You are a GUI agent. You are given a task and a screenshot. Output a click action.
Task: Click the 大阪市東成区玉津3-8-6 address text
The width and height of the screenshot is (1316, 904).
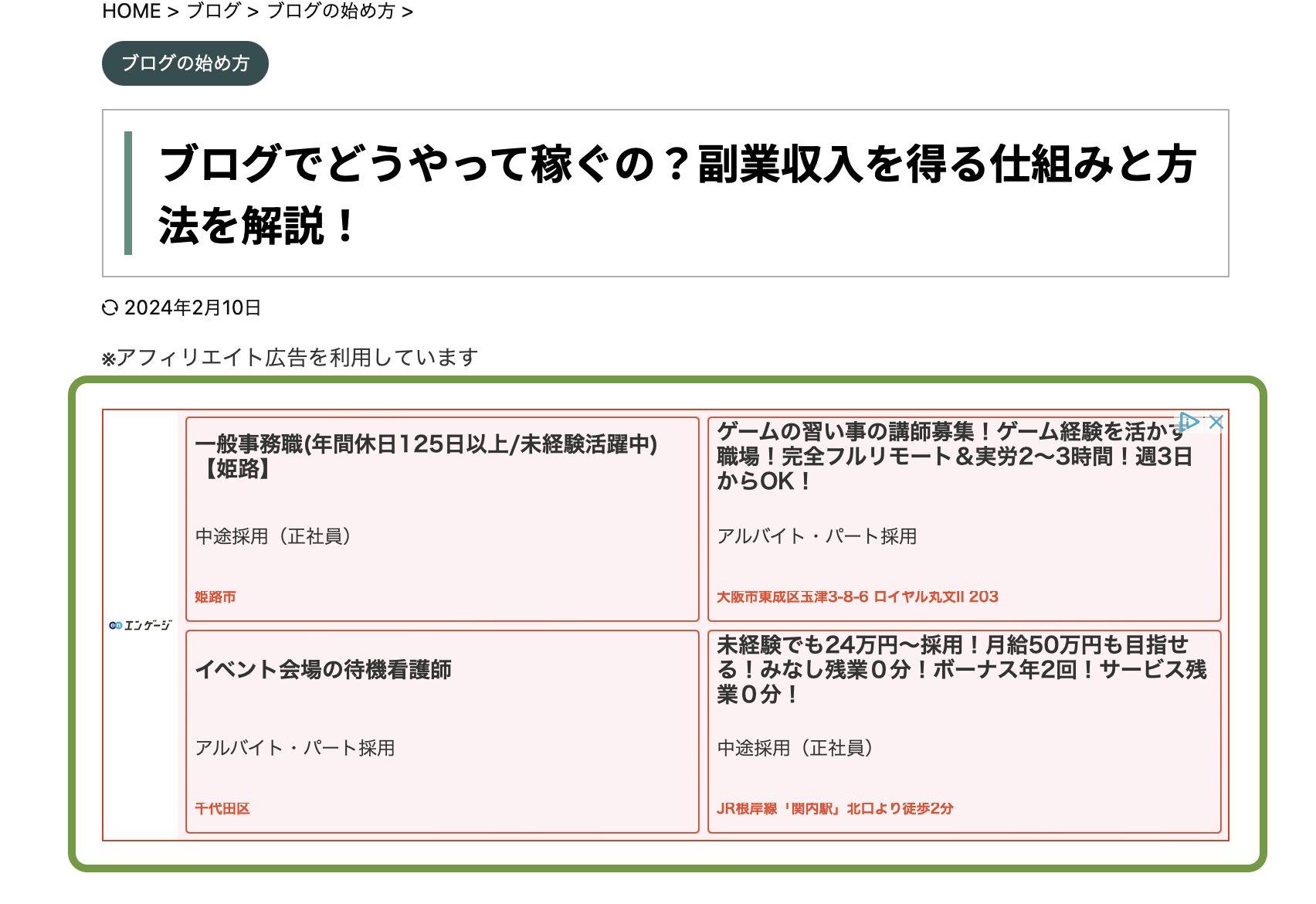click(x=857, y=597)
